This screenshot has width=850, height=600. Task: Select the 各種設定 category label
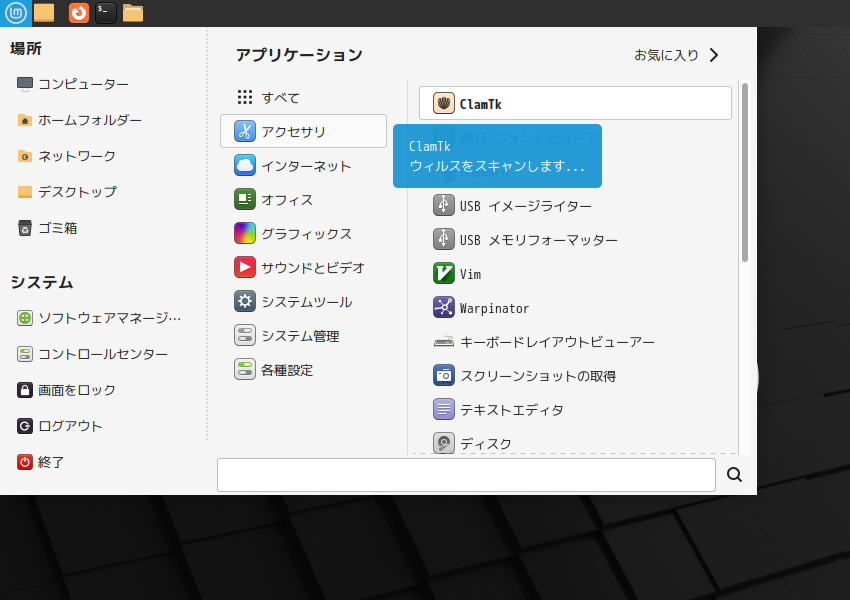[x=287, y=370]
